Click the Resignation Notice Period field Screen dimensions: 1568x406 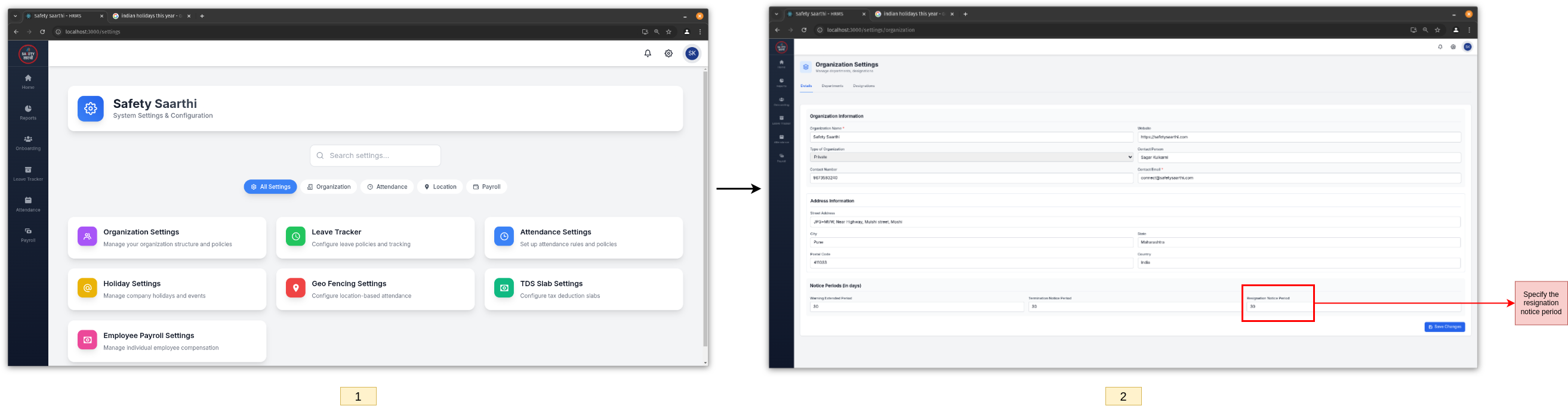pos(1277,307)
